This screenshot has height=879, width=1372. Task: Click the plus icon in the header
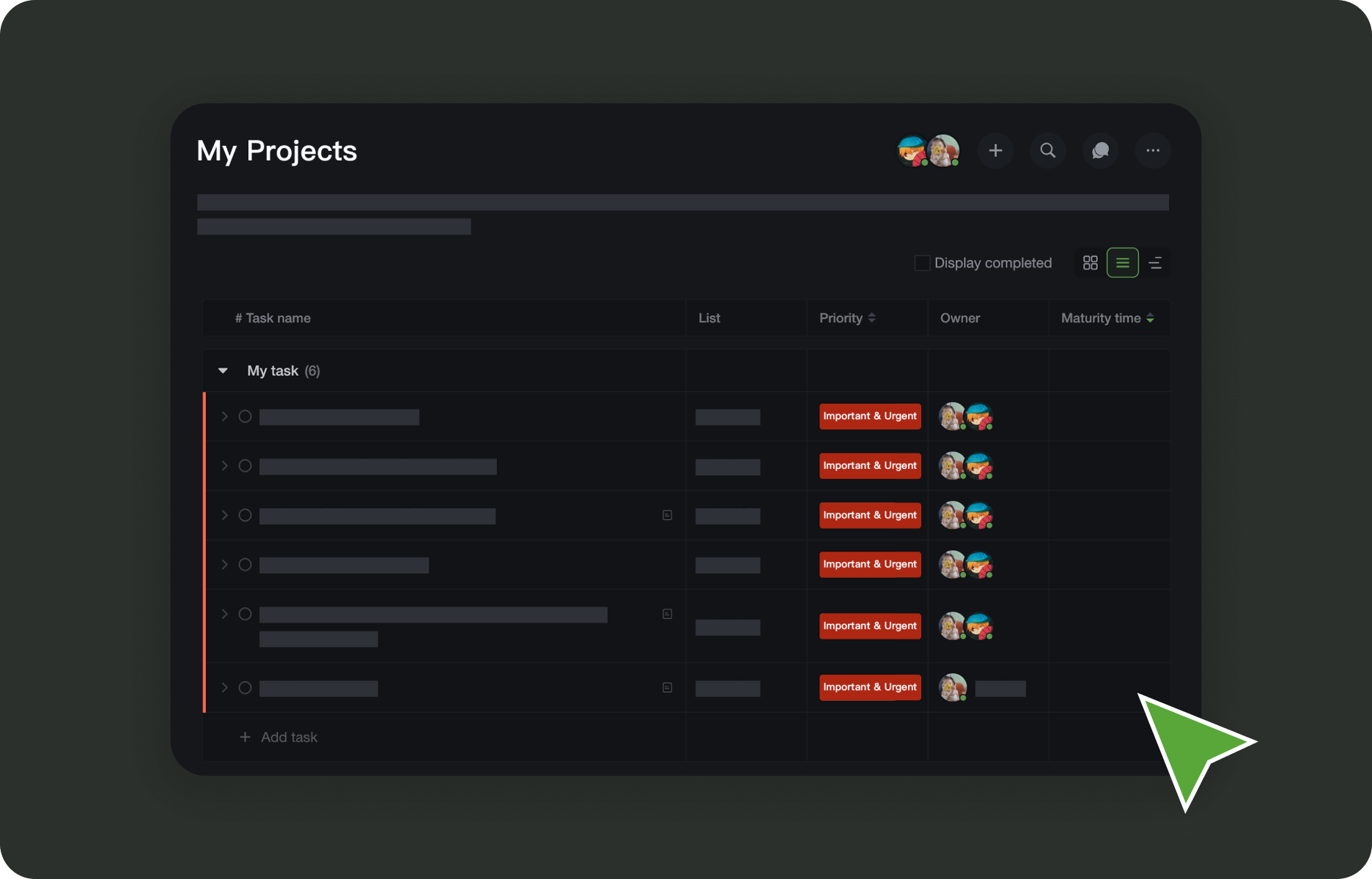(x=995, y=151)
